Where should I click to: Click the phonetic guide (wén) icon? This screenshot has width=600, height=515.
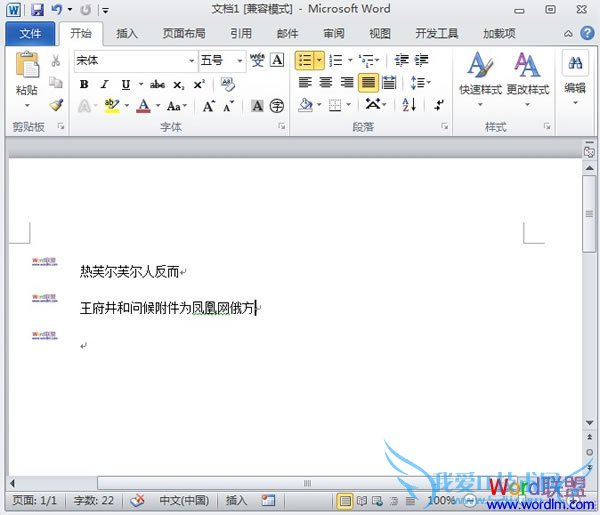tap(257, 60)
